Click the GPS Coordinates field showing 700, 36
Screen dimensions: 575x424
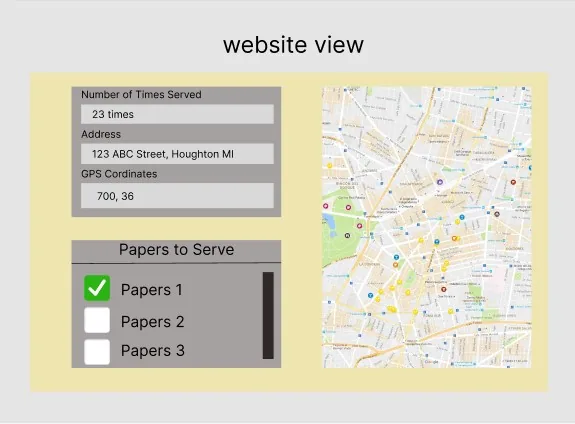(177, 195)
